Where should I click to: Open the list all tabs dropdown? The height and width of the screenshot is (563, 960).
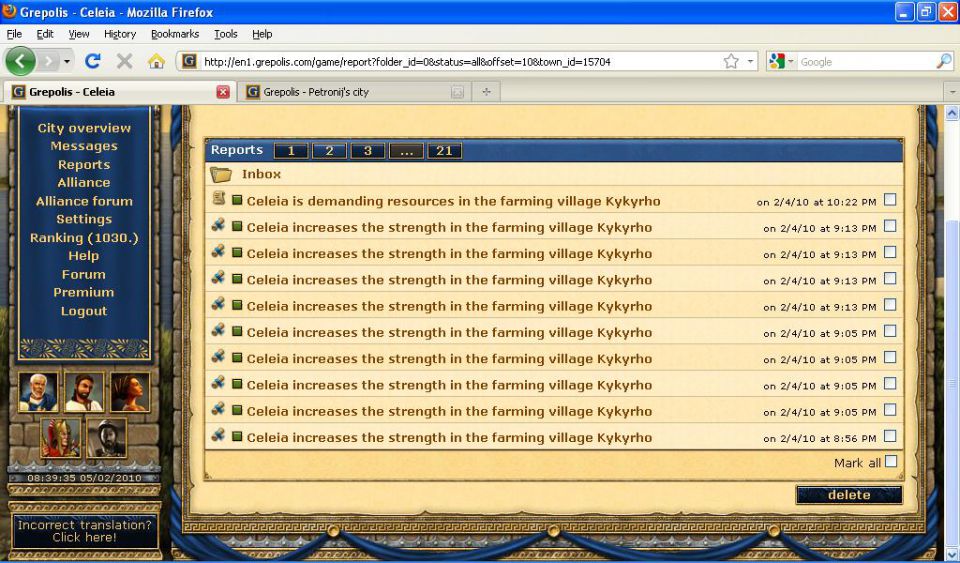pyautogui.click(x=952, y=92)
